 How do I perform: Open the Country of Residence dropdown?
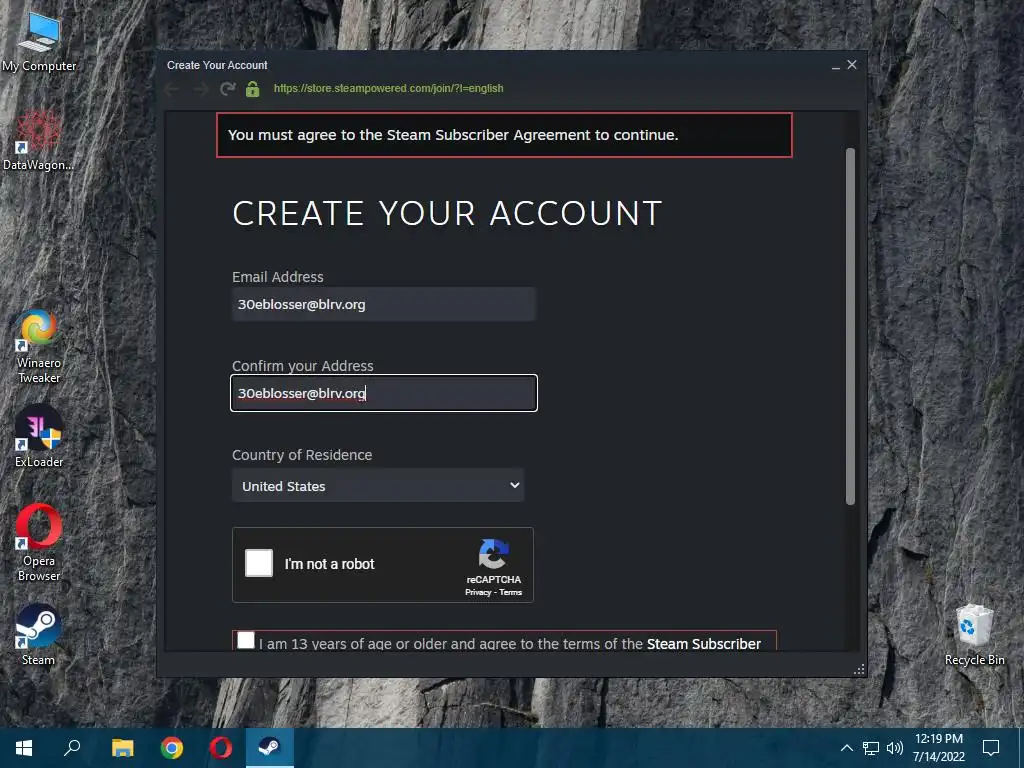coord(377,485)
